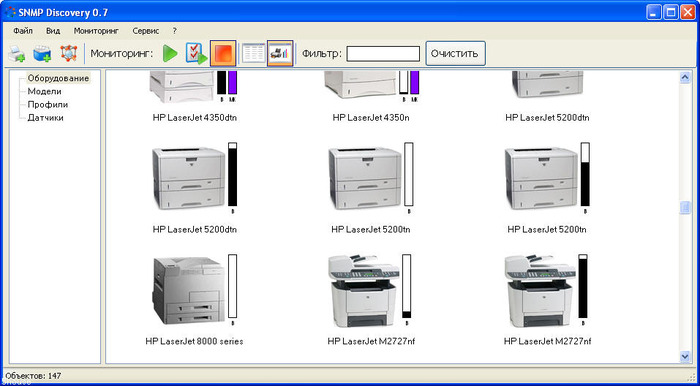Screen dimensions: 700x386
Task: Select the HP LaserJet 8000 series printer image
Action: (x=188, y=291)
